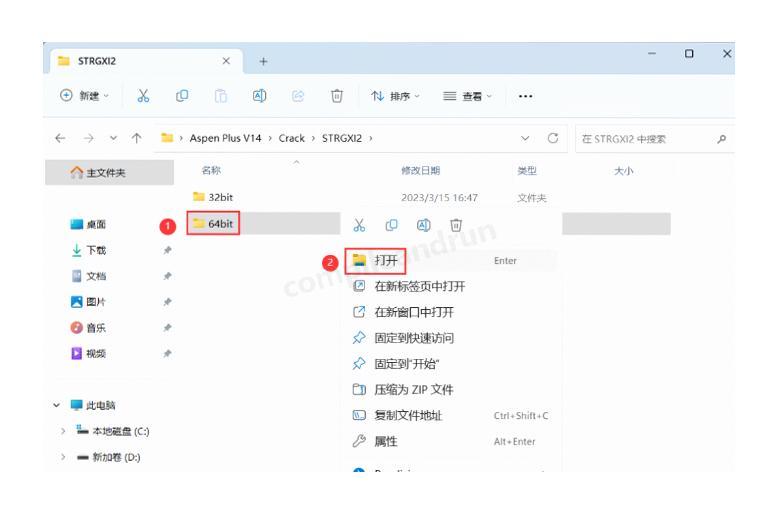Select 此电脑 in the sidebar

(93, 405)
